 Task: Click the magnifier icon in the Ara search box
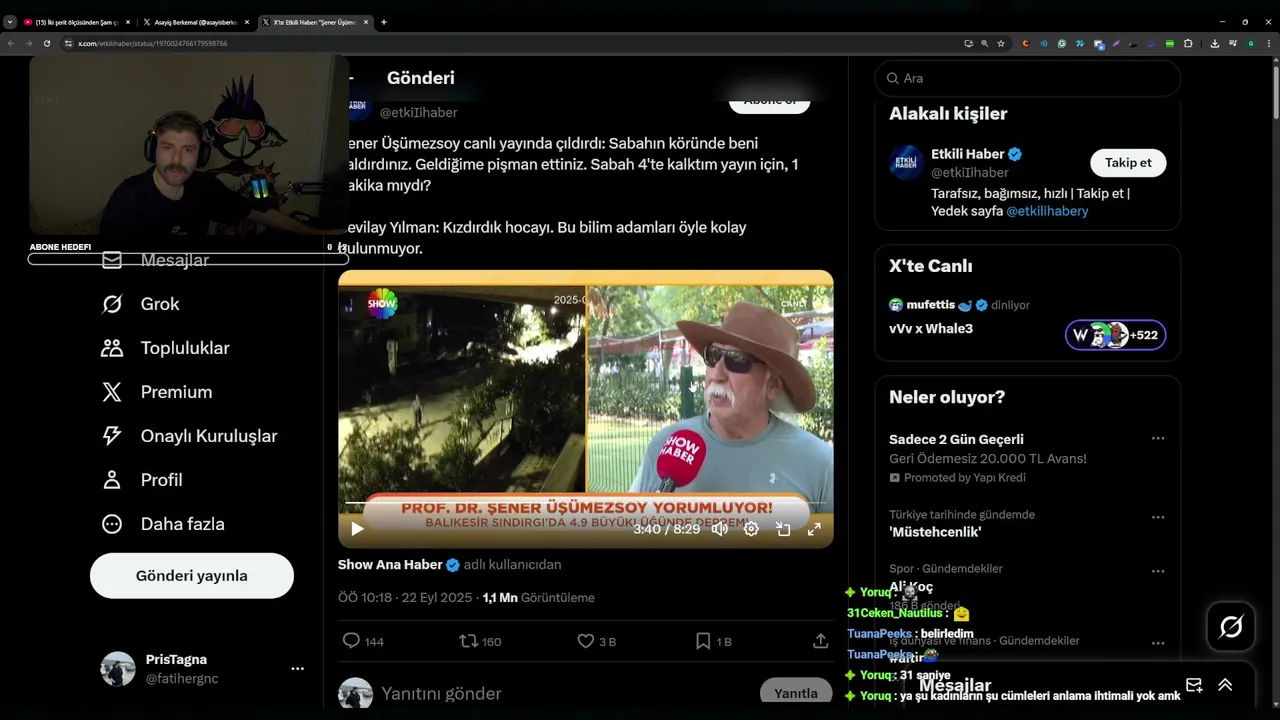[x=892, y=78]
